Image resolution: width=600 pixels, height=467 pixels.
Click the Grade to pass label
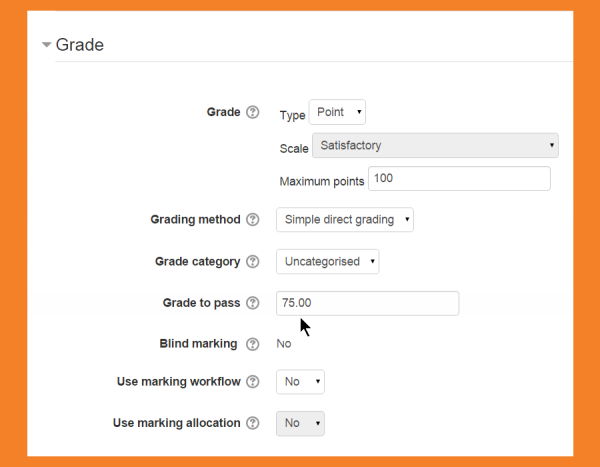tap(201, 302)
